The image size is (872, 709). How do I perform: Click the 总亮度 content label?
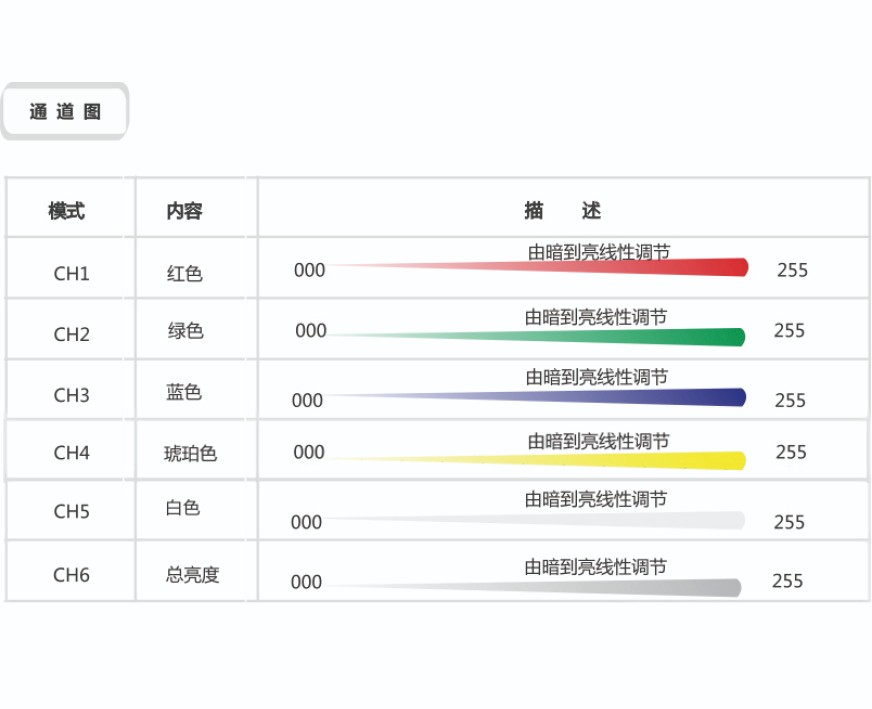click(192, 575)
